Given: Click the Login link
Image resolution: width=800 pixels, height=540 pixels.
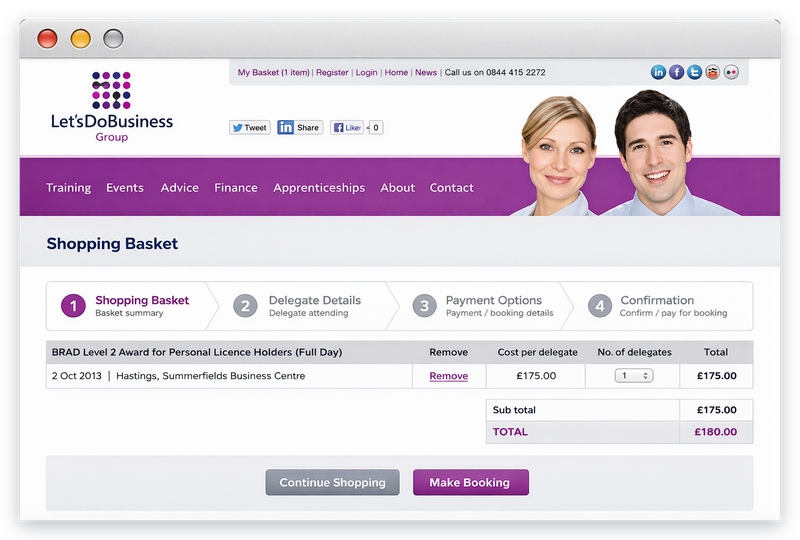Looking at the screenshot, I should [x=366, y=72].
